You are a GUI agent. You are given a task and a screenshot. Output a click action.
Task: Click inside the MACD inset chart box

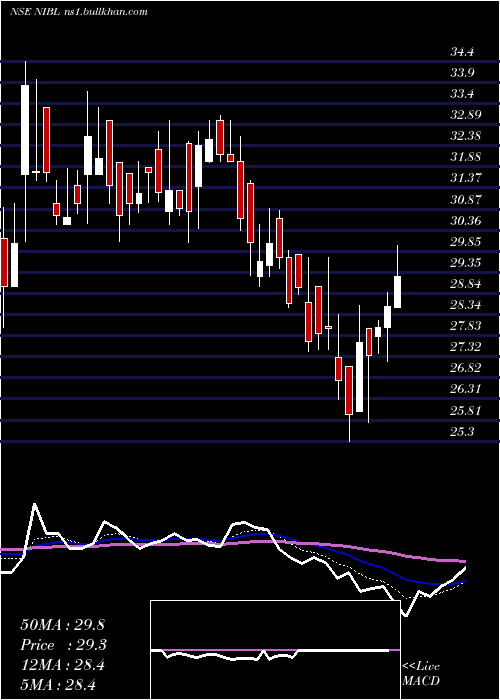pyautogui.click(x=275, y=650)
